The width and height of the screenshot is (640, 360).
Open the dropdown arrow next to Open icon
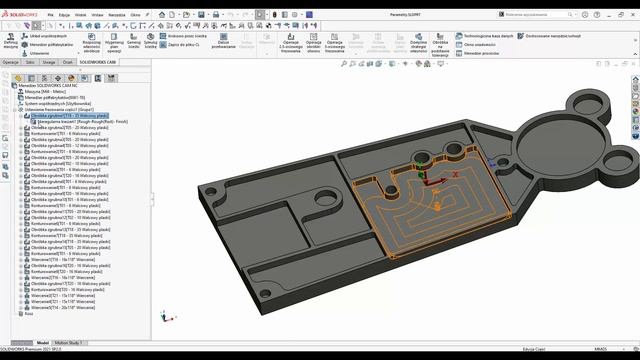coord(193,15)
